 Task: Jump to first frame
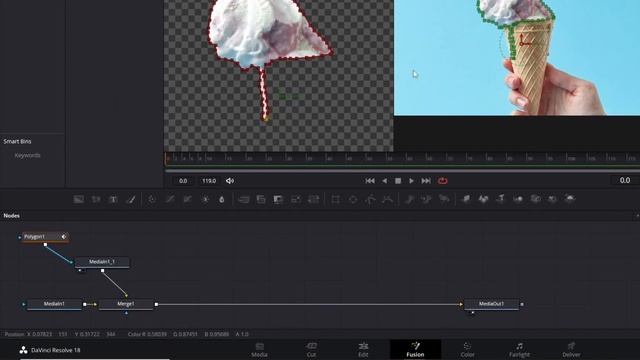pos(370,181)
